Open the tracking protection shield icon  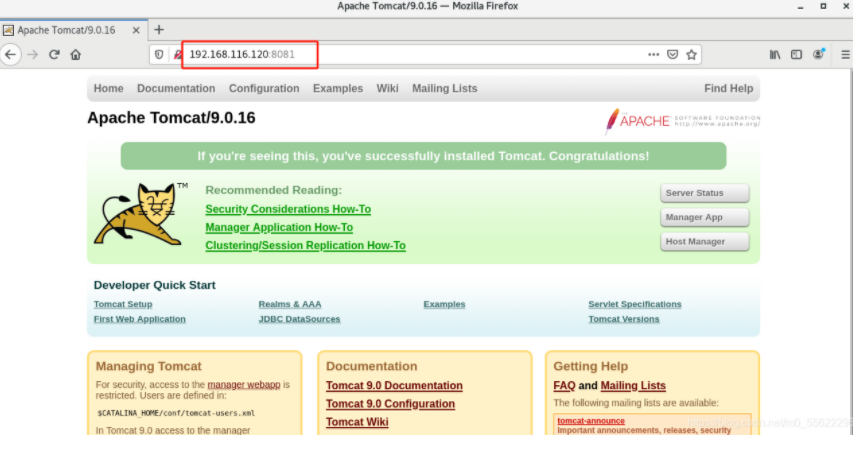click(x=159, y=54)
